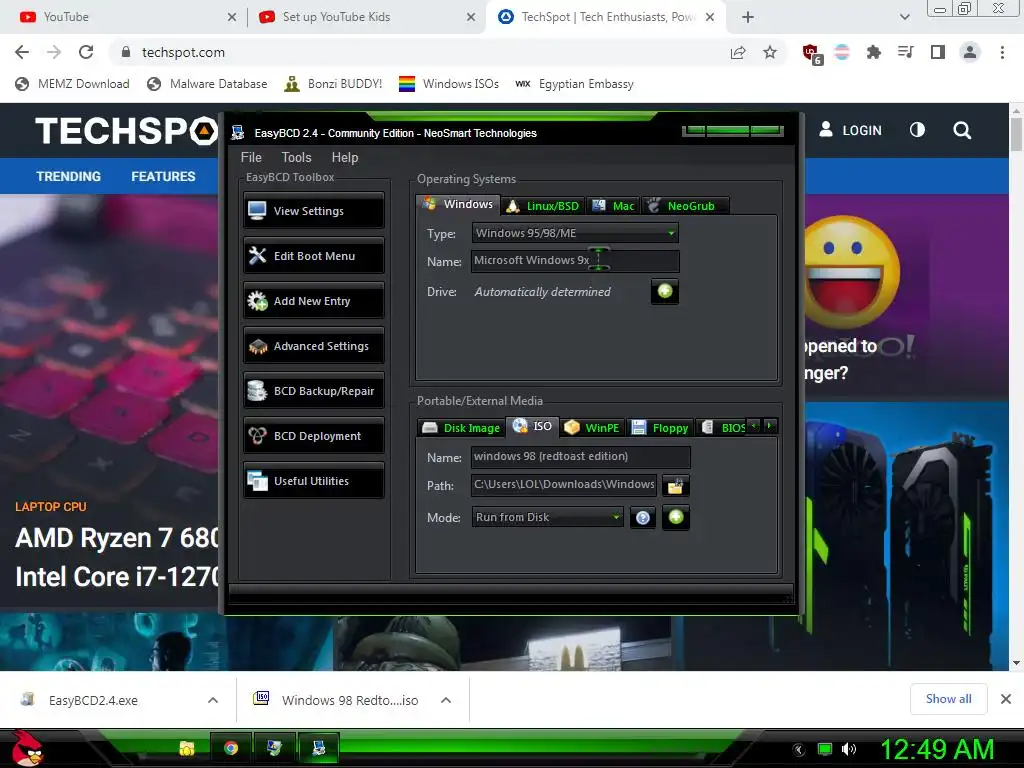The image size is (1024, 768).
Task: Open Egyptian Embassy bookmark
Action: [574, 84]
